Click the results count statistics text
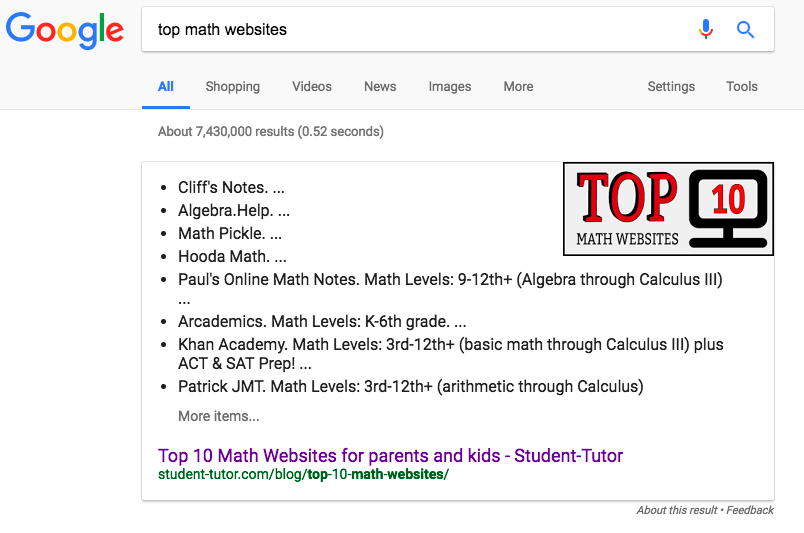 click(x=271, y=132)
